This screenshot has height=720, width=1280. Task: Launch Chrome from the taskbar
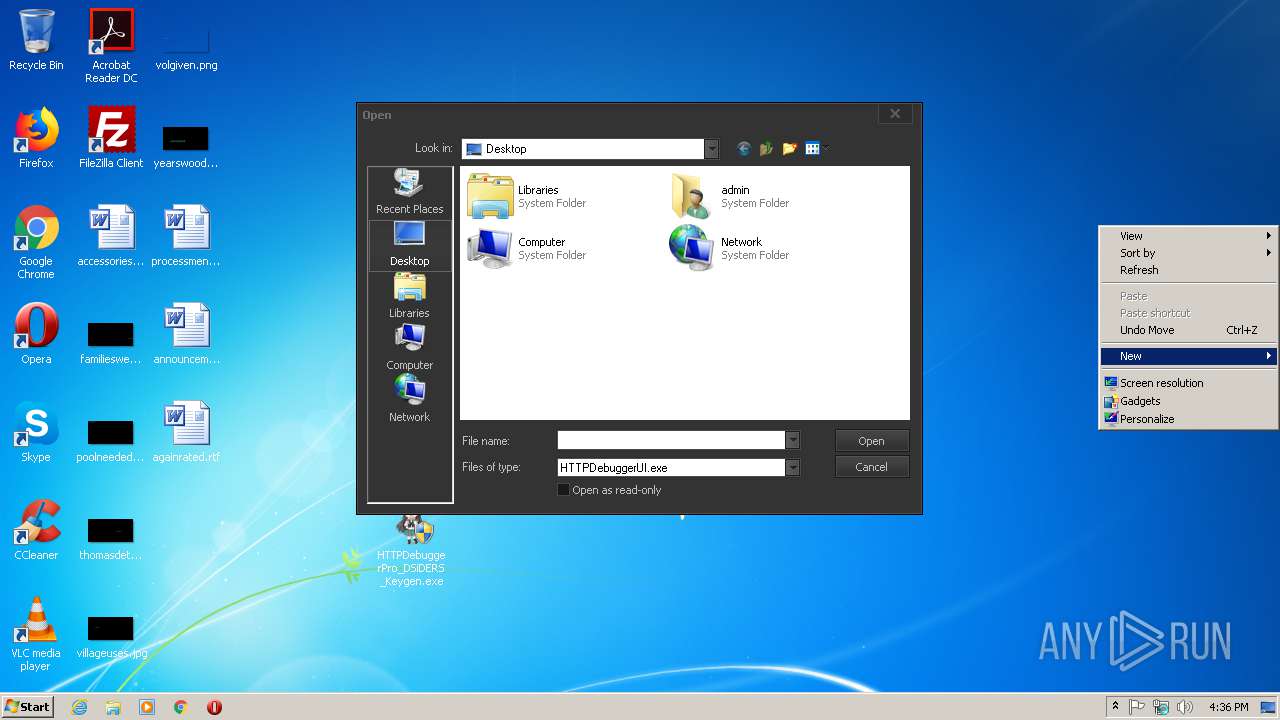tap(181, 707)
